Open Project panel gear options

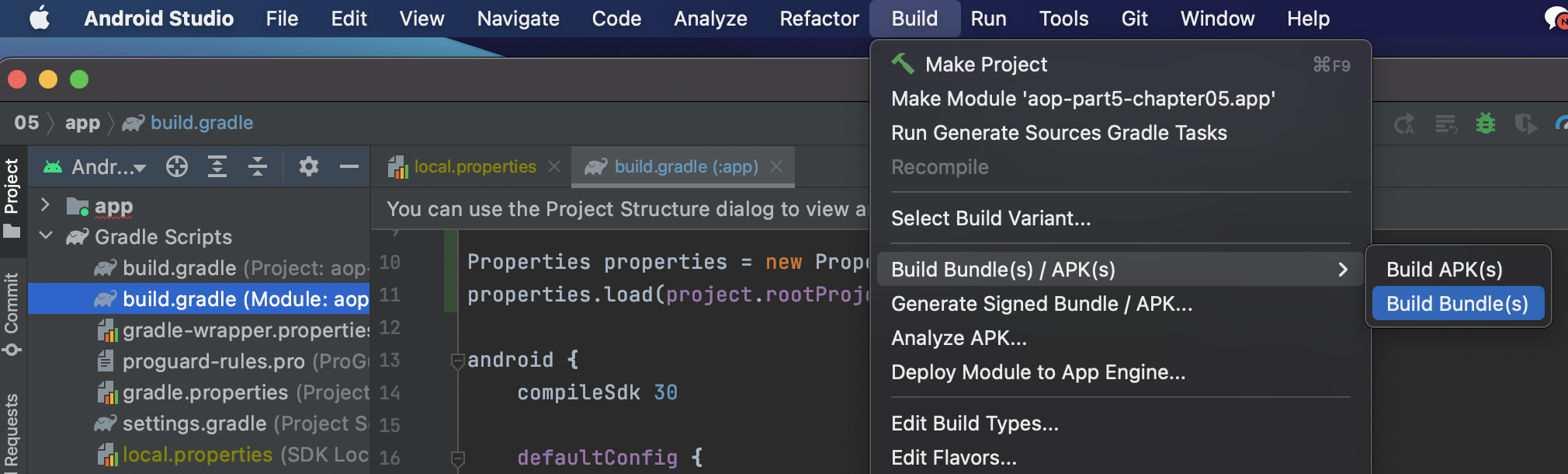click(x=309, y=166)
